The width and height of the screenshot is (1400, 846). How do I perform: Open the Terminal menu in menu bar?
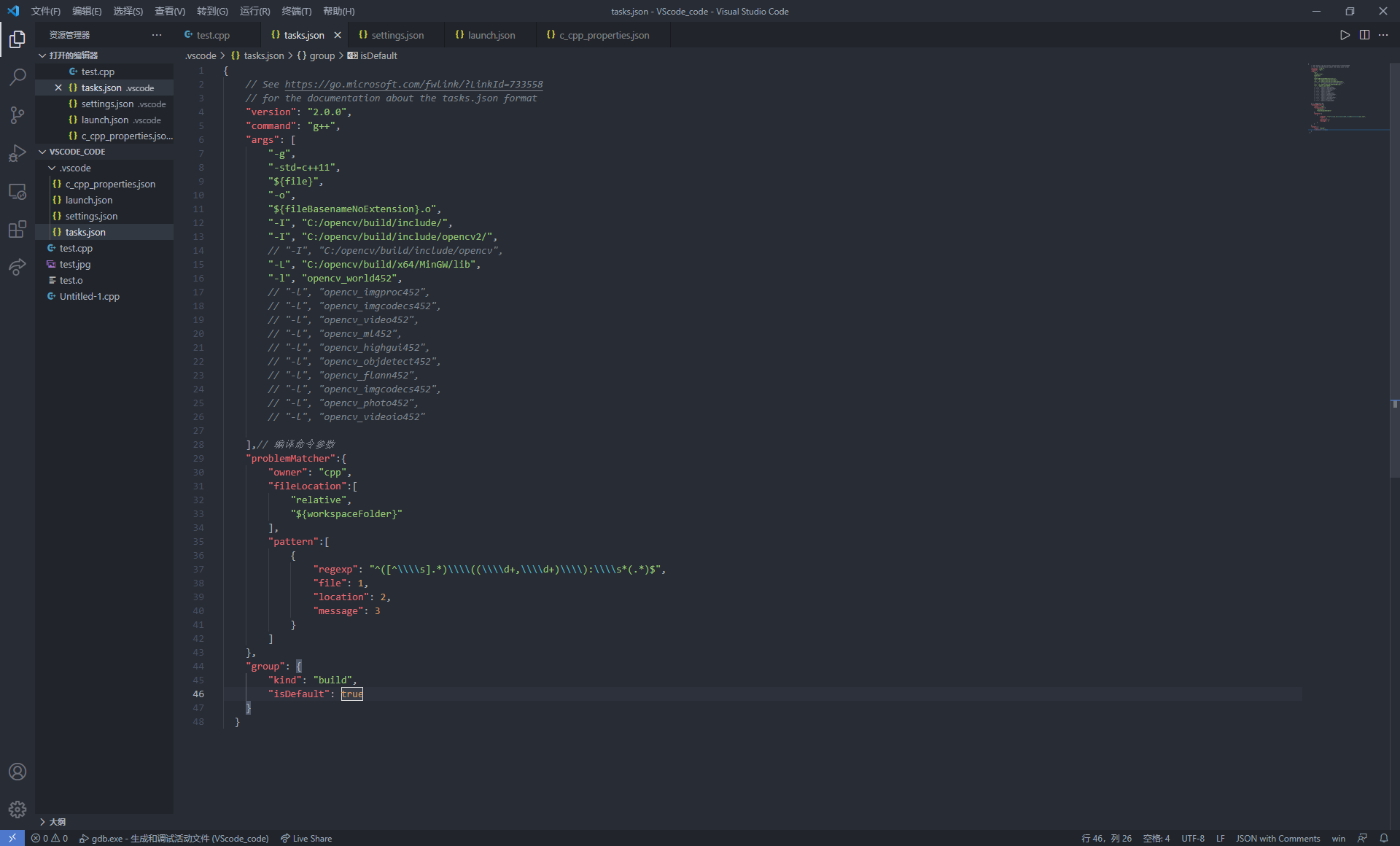(296, 11)
